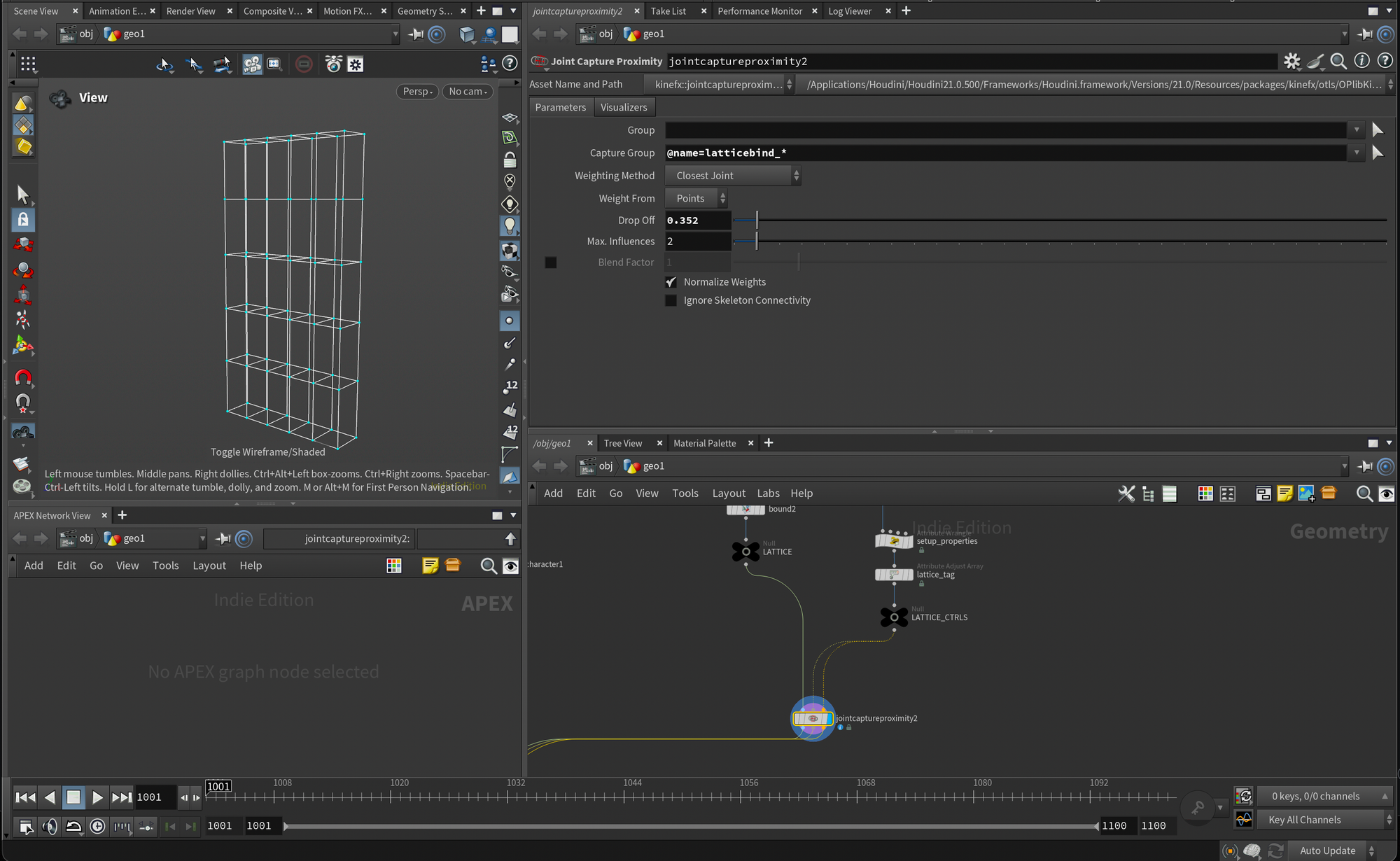Open the Weighting Method dropdown
The width and height of the screenshot is (1400, 861).
click(x=732, y=176)
